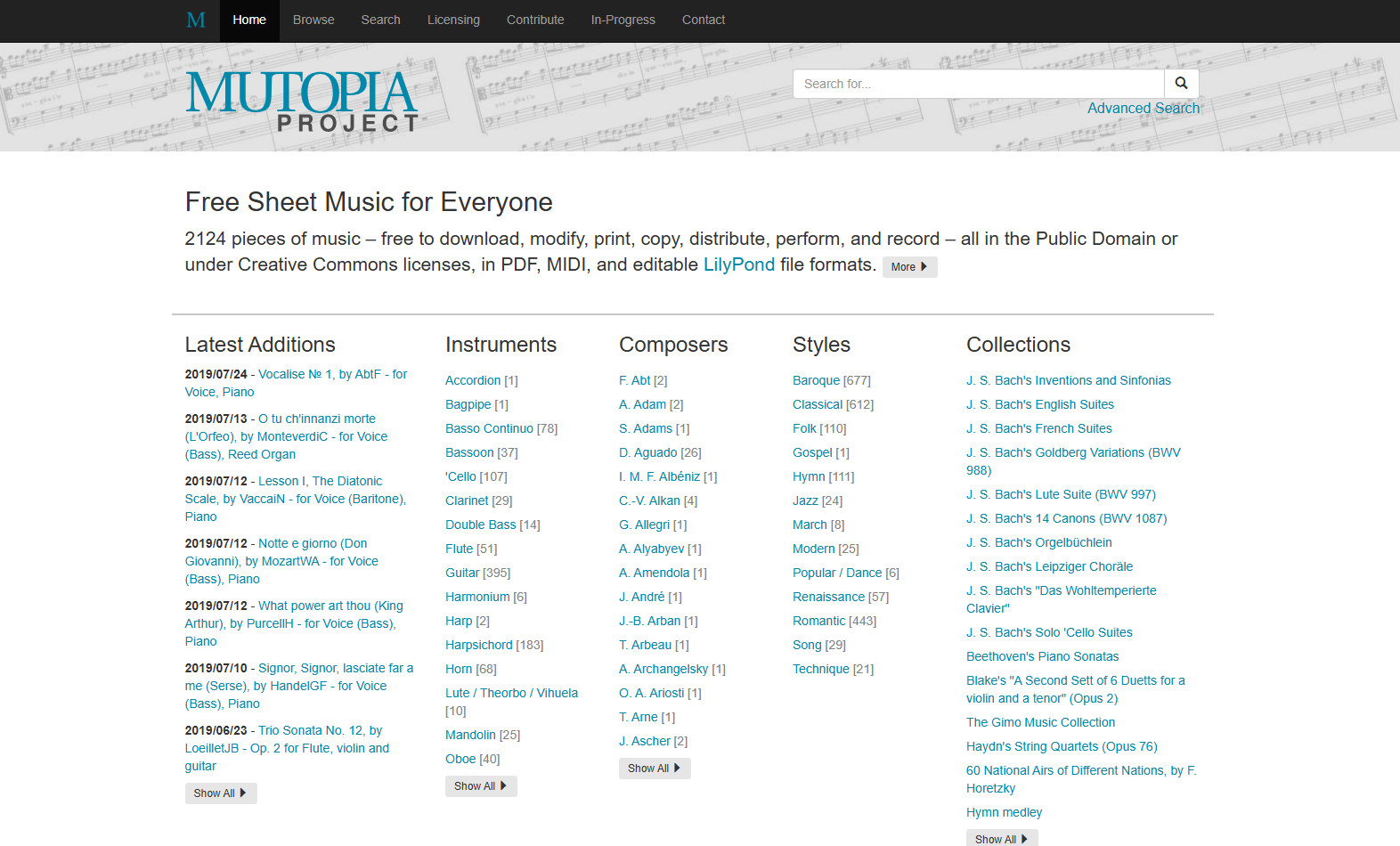
Task: Select Harpsichord instrument link
Action: 479,645
